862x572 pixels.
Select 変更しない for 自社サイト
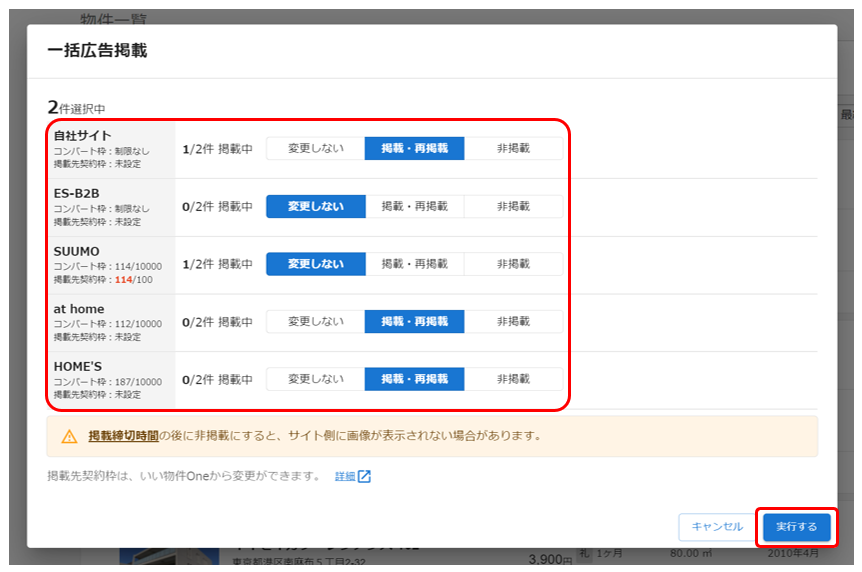(316, 148)
